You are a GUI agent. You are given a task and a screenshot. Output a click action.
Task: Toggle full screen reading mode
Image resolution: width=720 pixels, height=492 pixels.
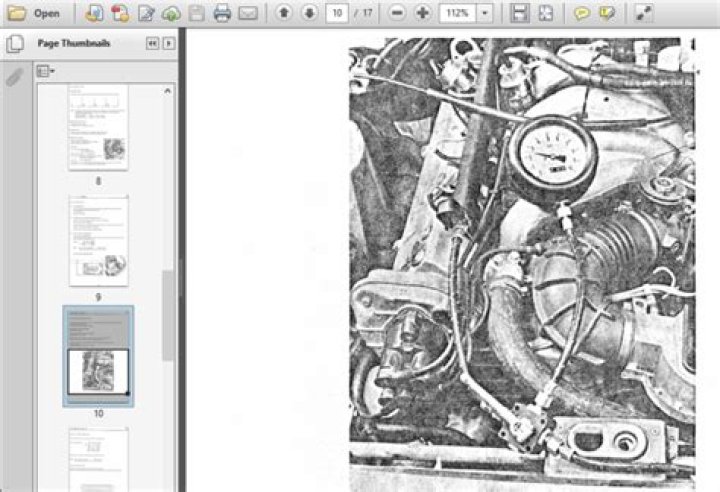[x=644, y=13]
